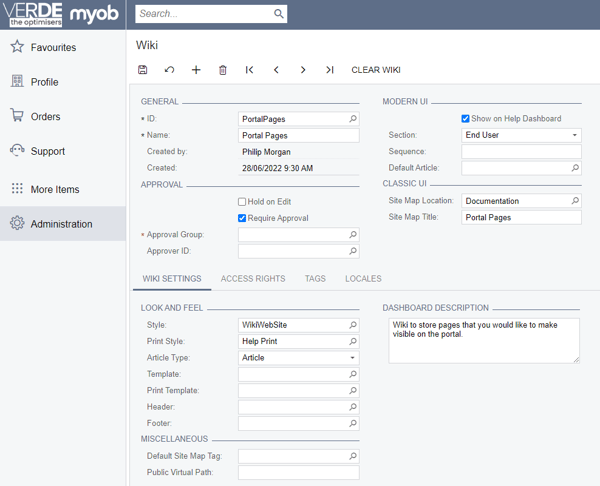Click the search magnifier icon in top bar
Viewport: 600px width, 486px height.
(279, 14)
